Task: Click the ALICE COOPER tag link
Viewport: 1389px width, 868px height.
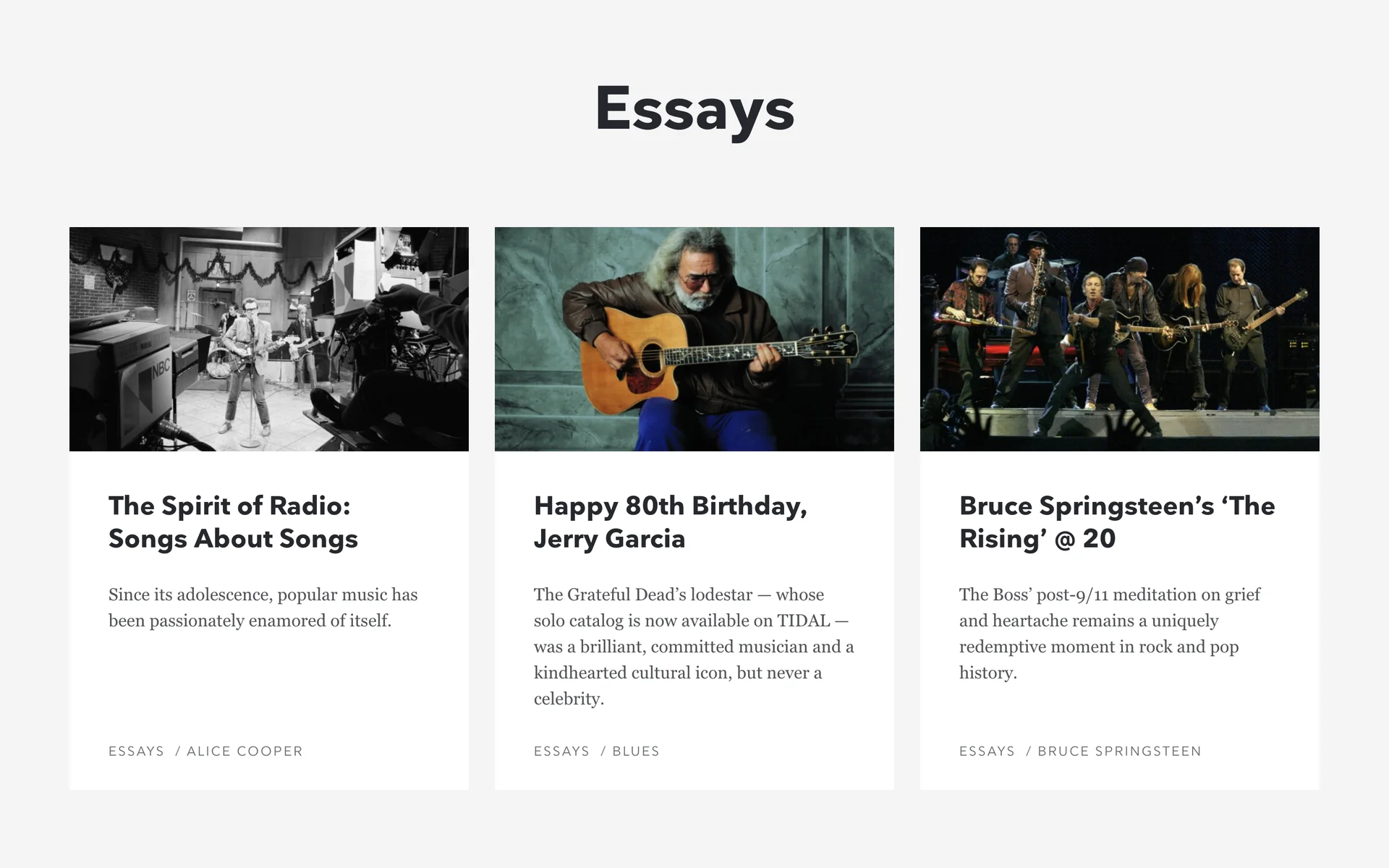Action: click(x=245, y=751)
